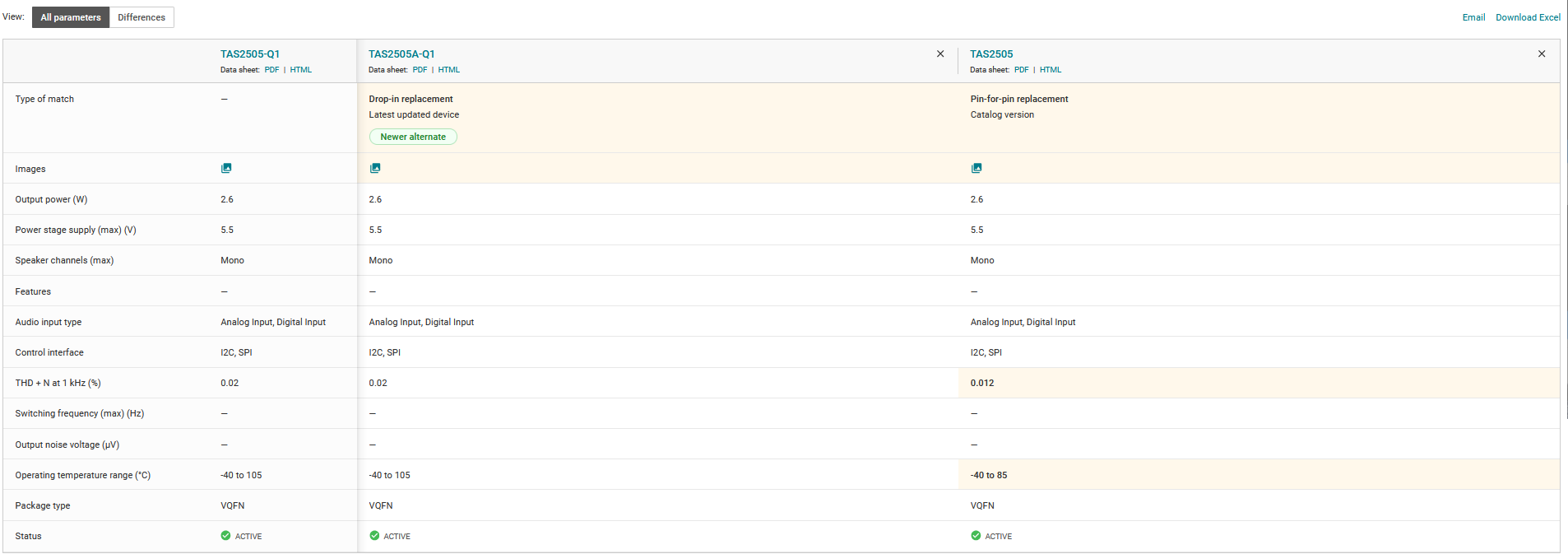This screenshot has width=1568, height=554.
Task: Switch to All parameters view
Action: pos(71,17)
